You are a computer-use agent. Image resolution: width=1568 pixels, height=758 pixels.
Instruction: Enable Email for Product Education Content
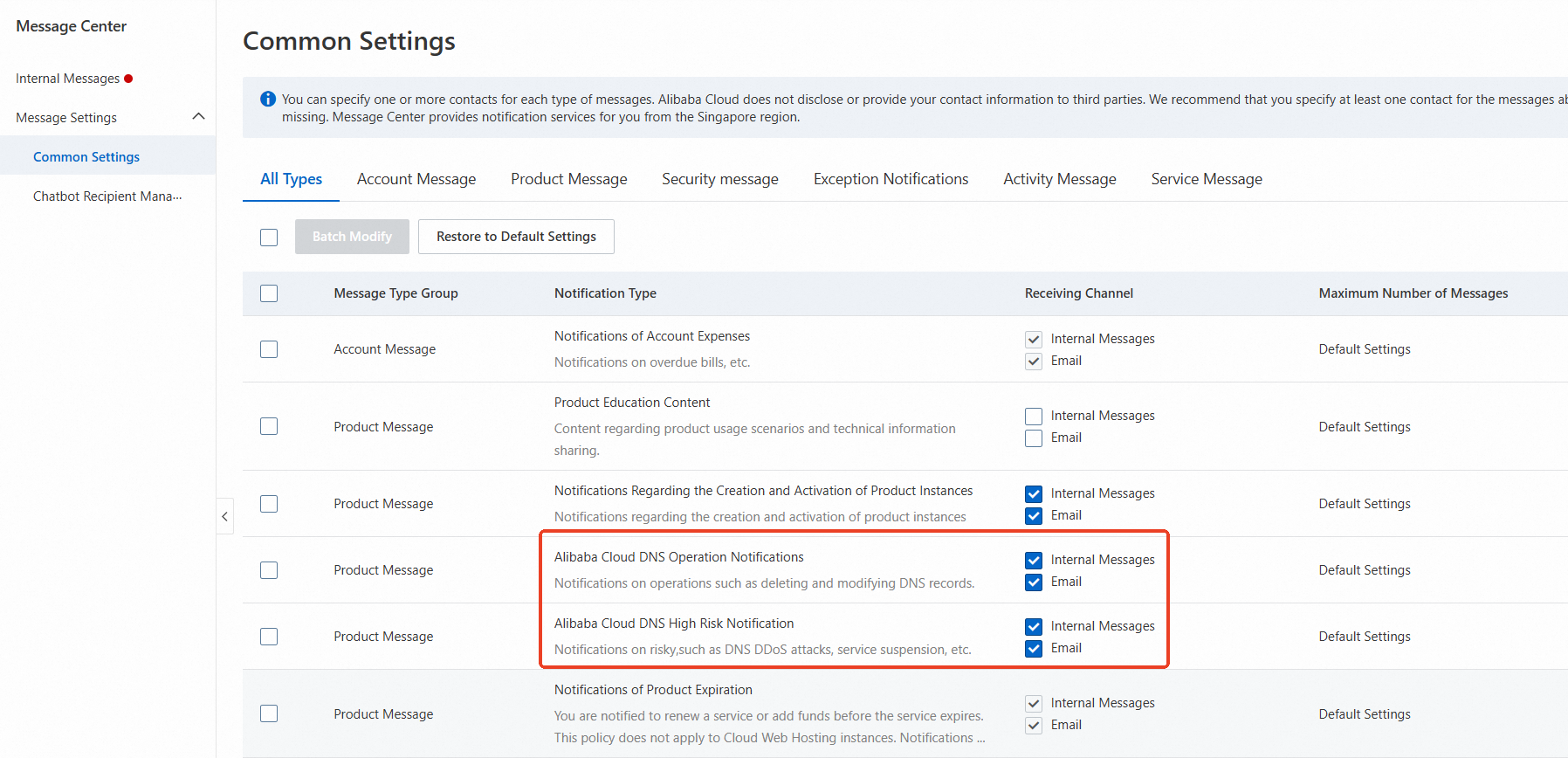click(x=1034, y=438)
